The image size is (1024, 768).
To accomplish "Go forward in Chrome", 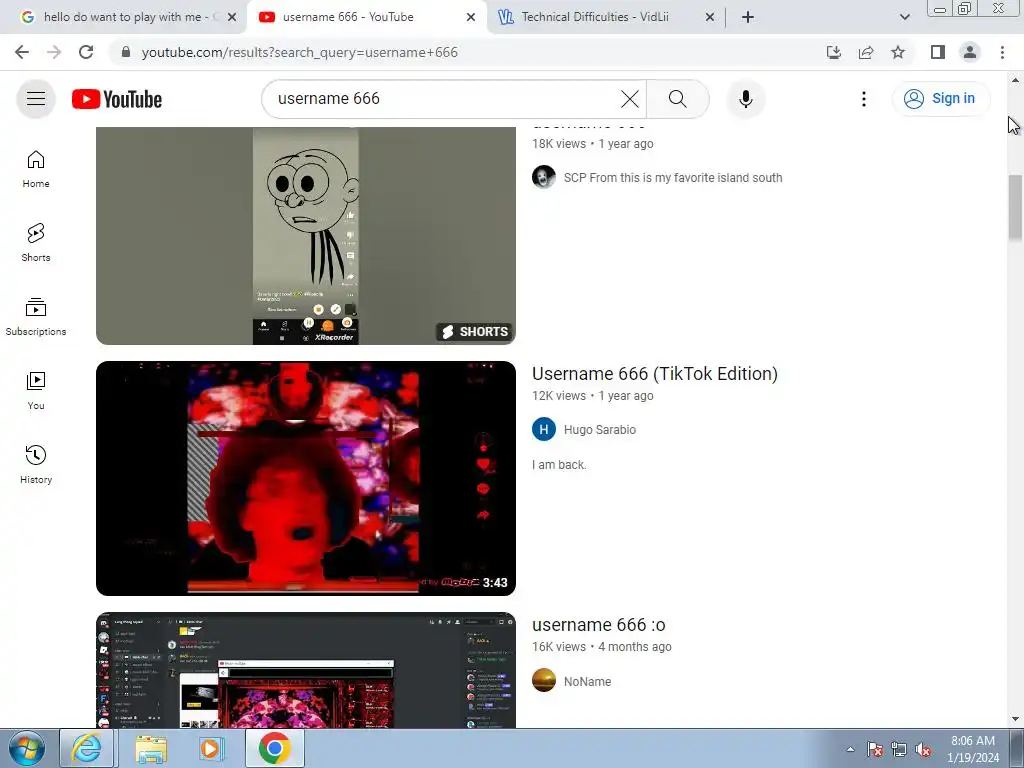I will (x=54, y=52).
